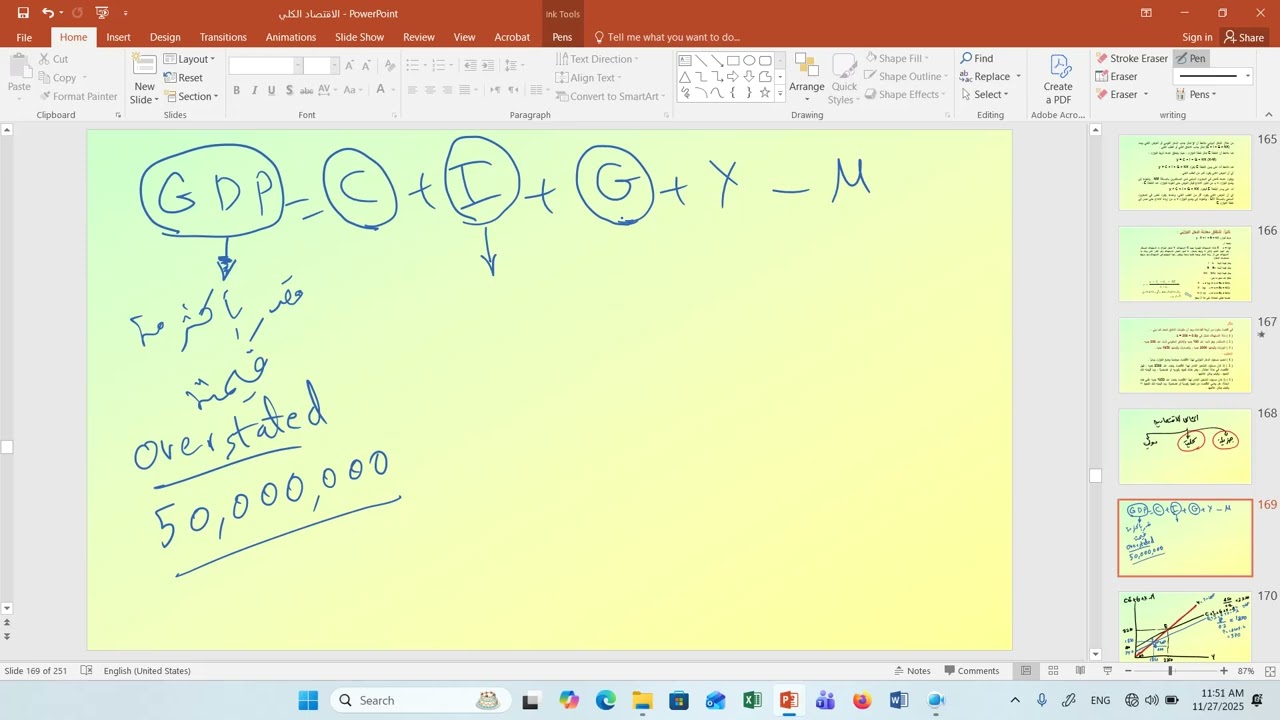The image size is (1280, 720).
Task: Click the Replace tool icon
Action: 967,76
